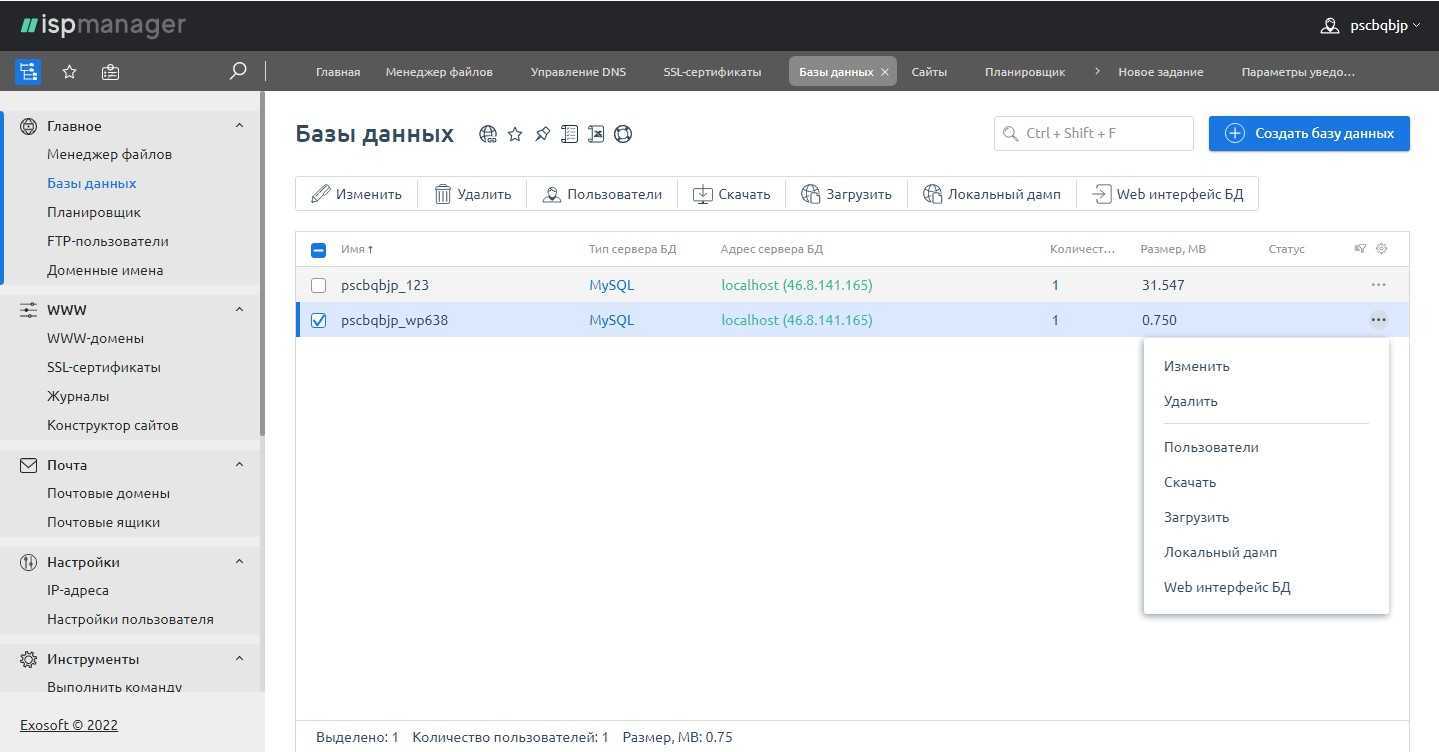The image size is (1439, 752).
Task: Pin the Базы данных page with pushpin icon
Action: pyautogui.click(x=542, y=134)
